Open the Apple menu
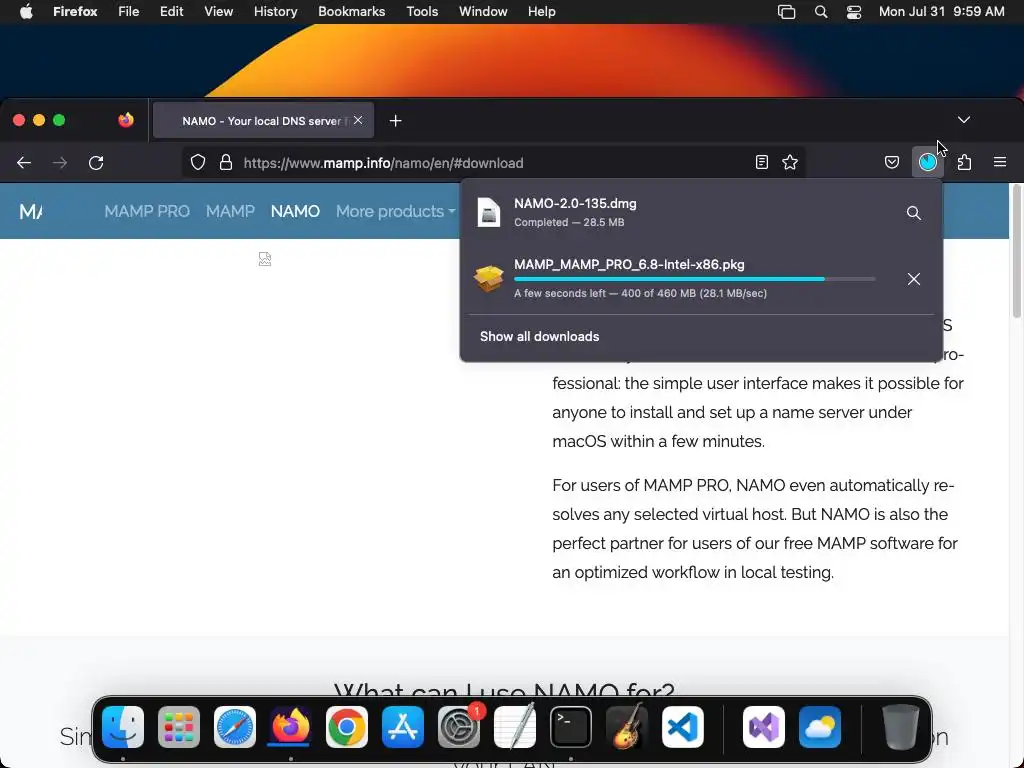Image resolution: width=1024 pixels, height=768 pixels. (26, 12)
